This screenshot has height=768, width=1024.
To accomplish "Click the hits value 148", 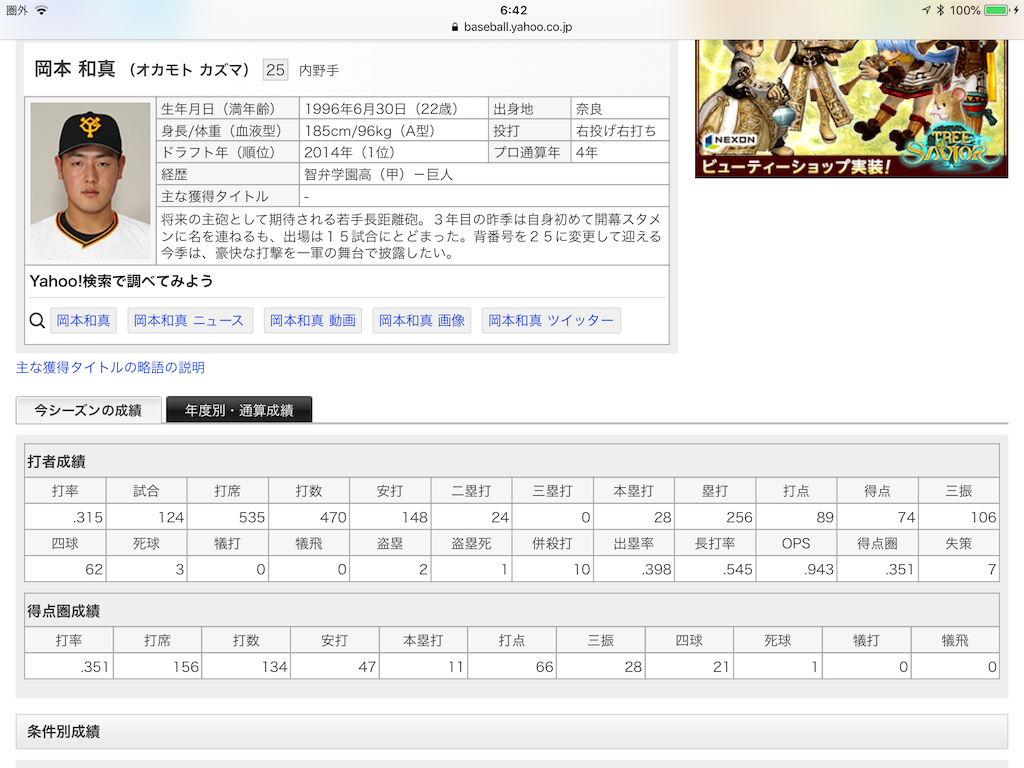I will [x=415, y=517].
